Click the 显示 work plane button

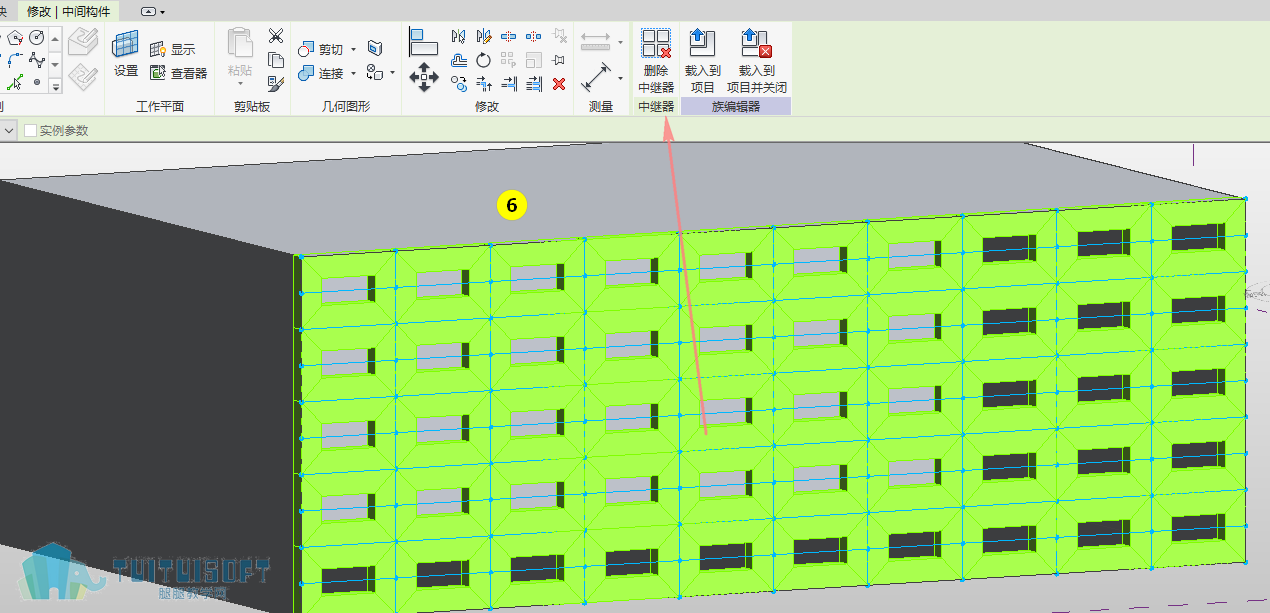pyautogui.click(x=173, y=49)
